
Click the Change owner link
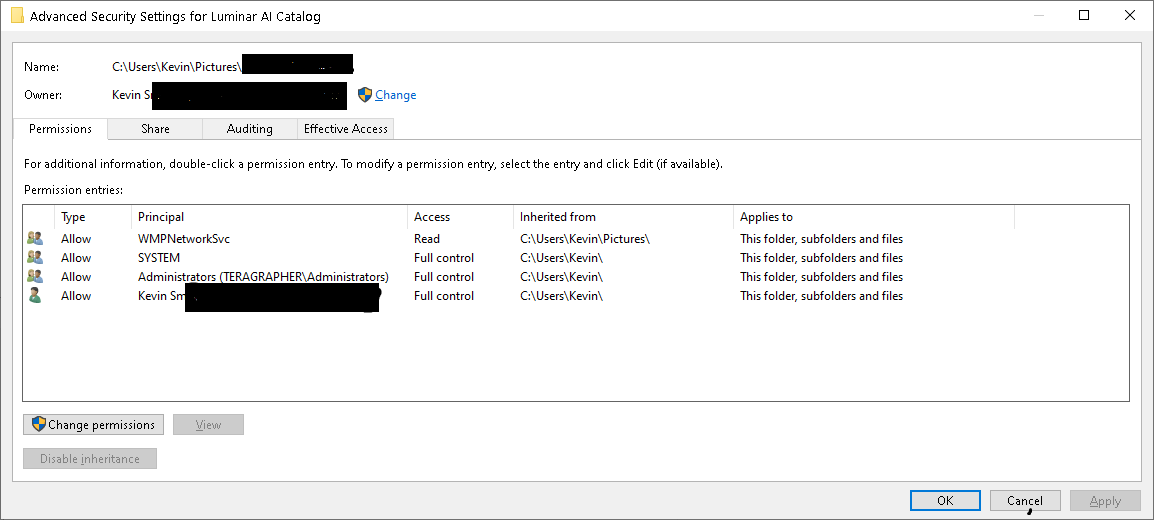[x=395, y=95]
